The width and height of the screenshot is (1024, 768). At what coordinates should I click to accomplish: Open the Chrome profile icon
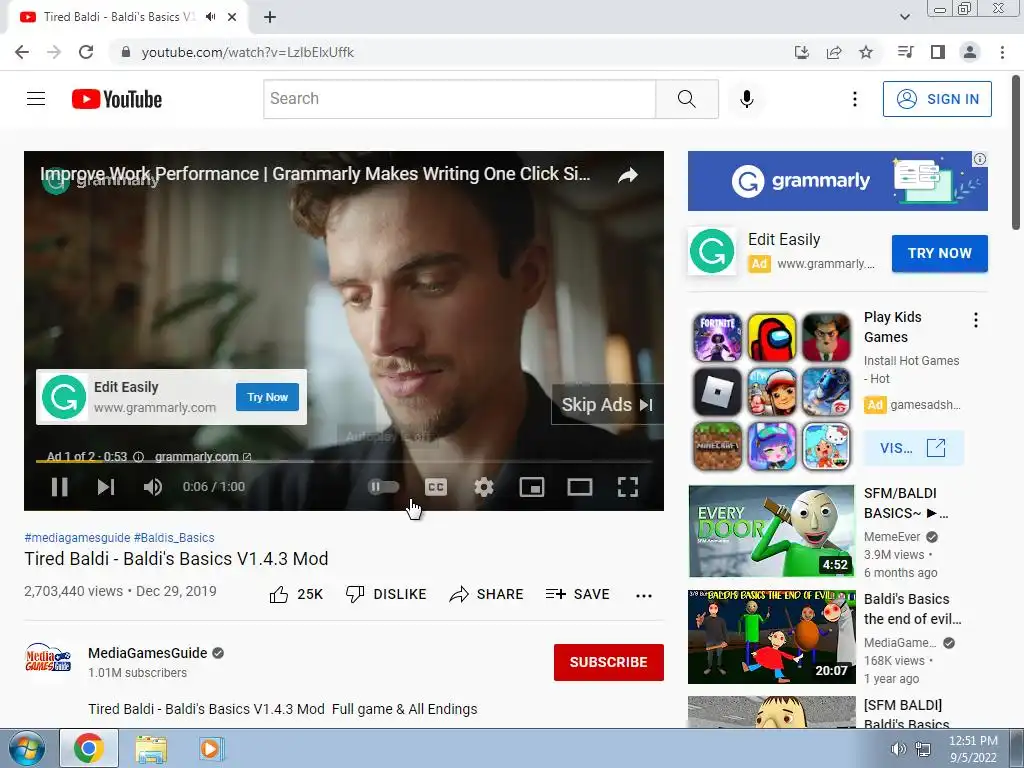(970, 52)
